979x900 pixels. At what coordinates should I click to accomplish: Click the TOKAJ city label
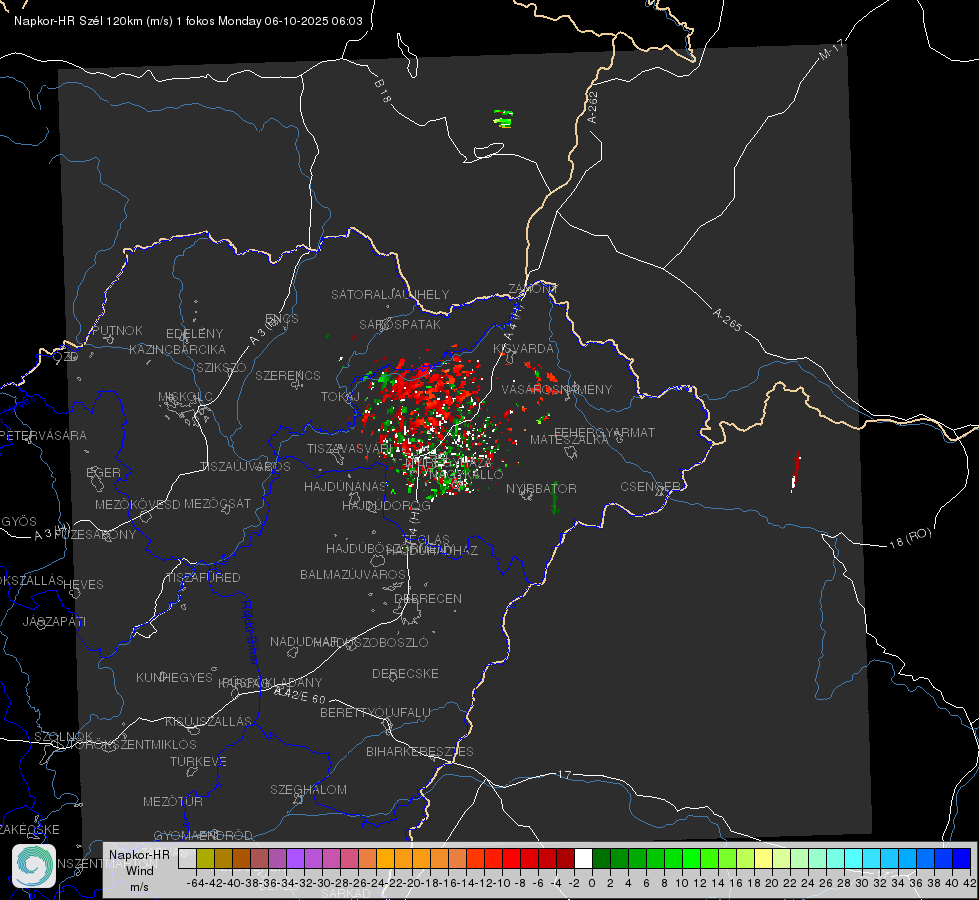pyautogui.click(x=340, y=397)
